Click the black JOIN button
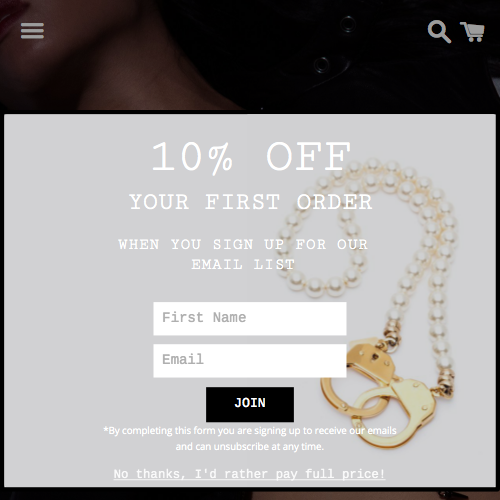The image size is (500, 500). pyautogui.click(x=250, y=404)
